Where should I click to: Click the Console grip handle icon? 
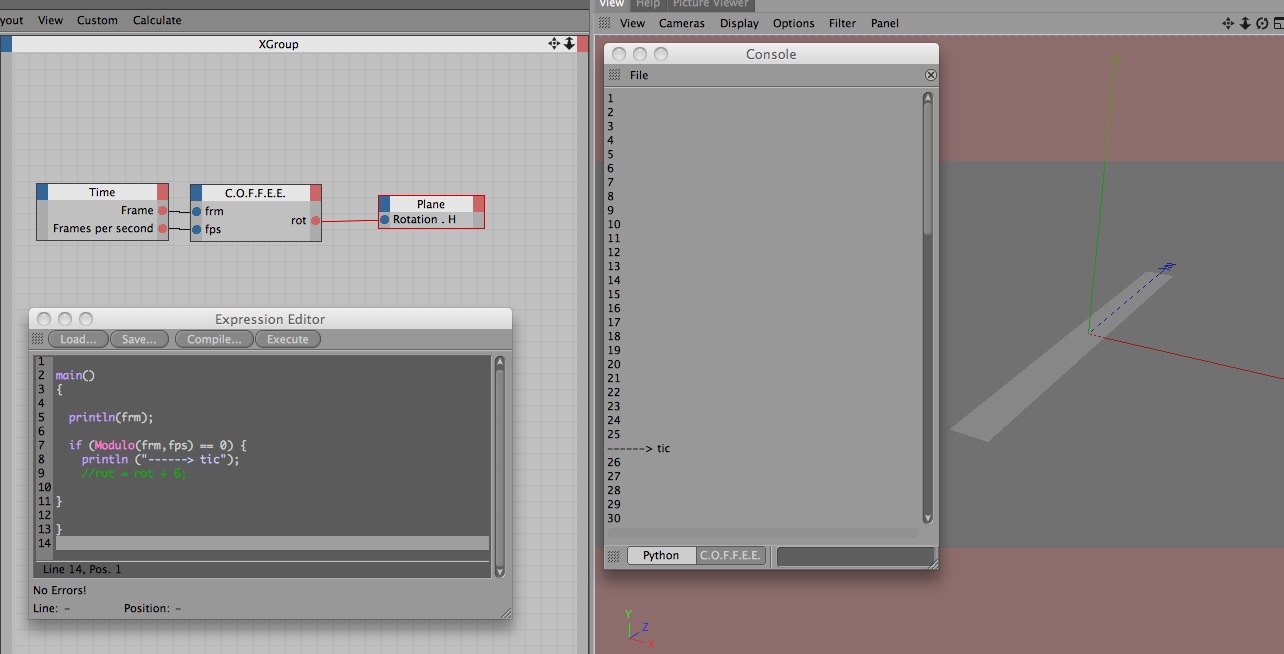(x=615, y=75)
